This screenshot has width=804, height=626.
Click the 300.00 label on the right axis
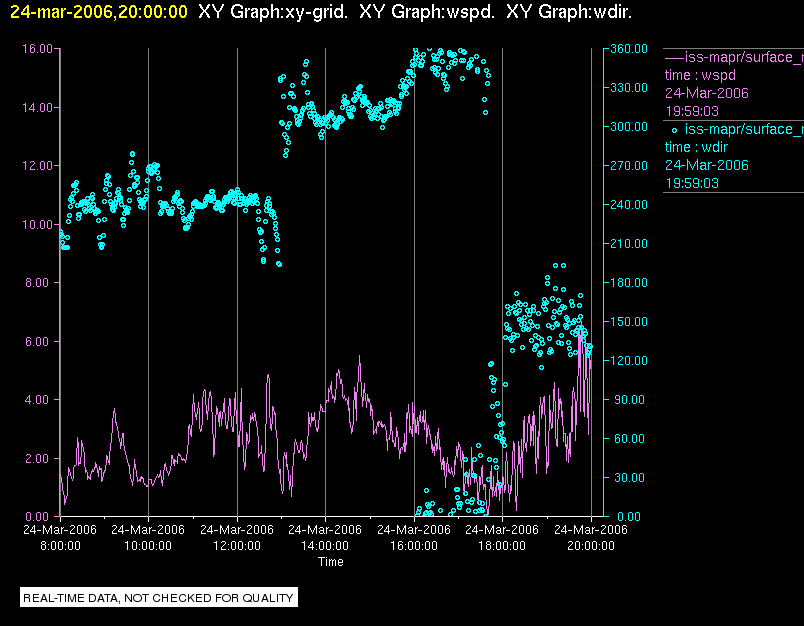[629, 127]
